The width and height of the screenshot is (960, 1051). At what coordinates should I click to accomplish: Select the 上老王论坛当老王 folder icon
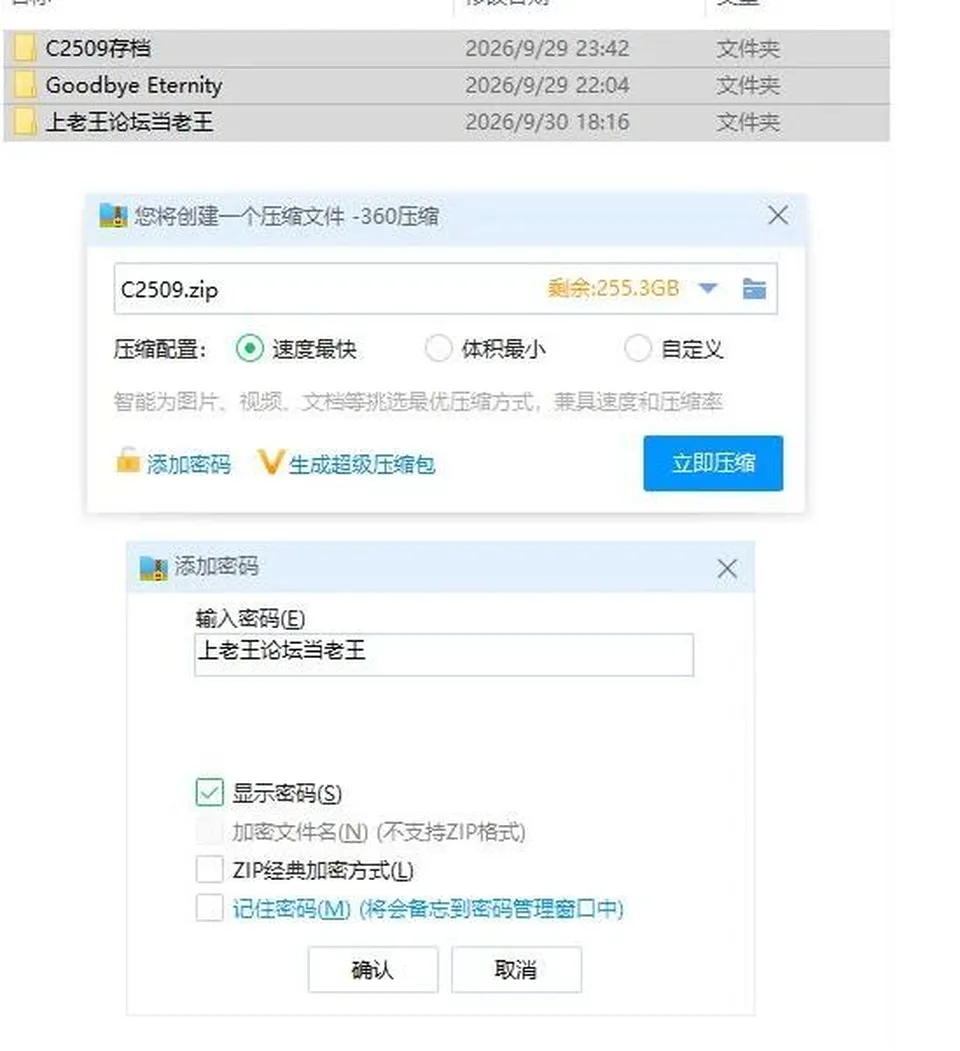click(24, 122)
